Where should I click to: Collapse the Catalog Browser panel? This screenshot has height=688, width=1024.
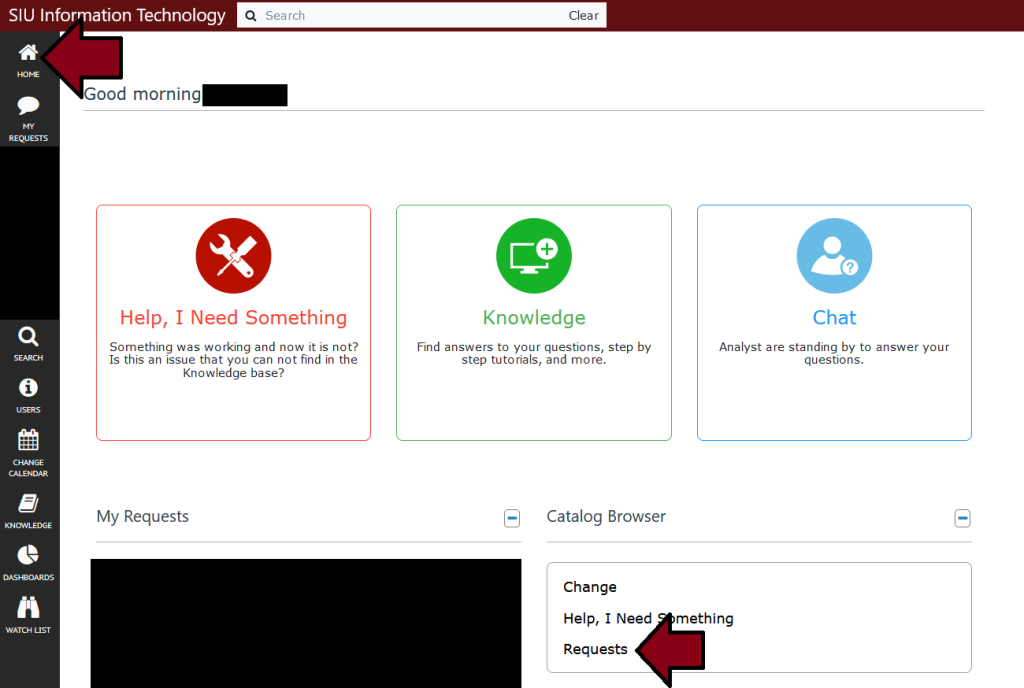tap(962, 518)
